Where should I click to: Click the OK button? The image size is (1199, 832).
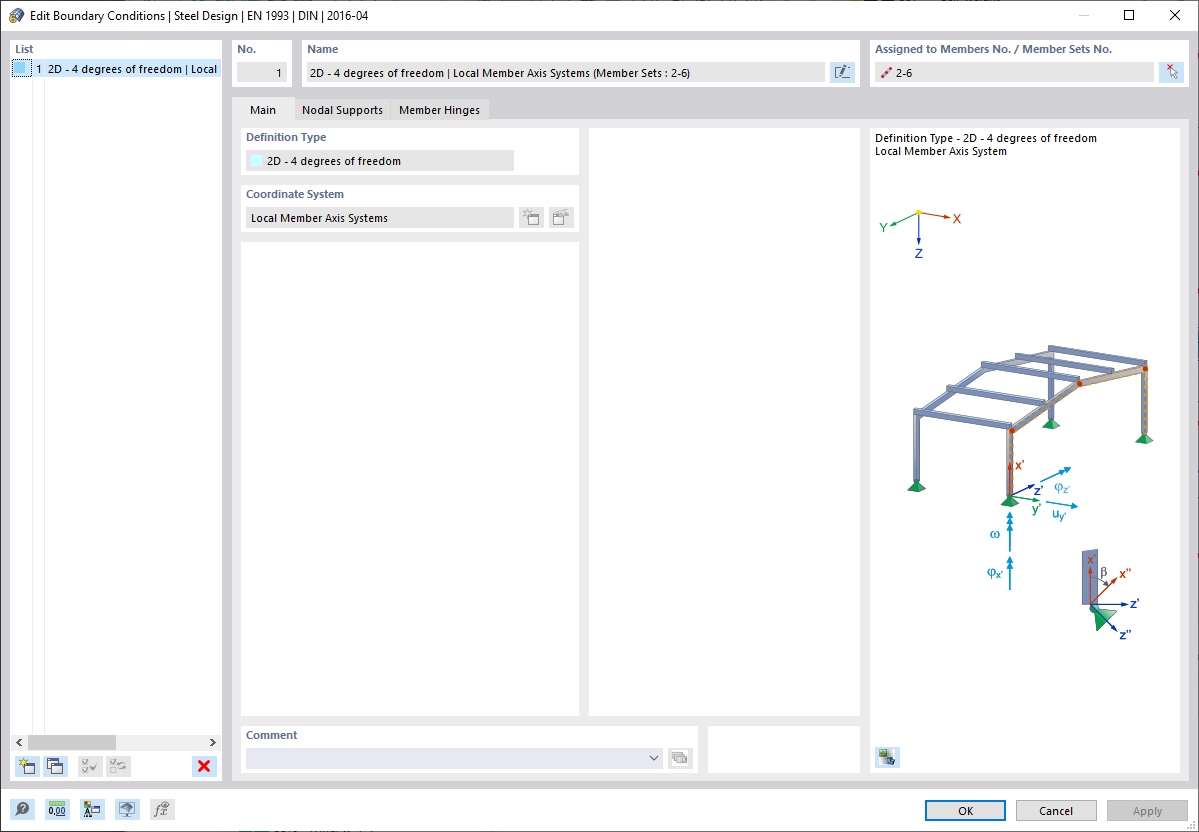[965, 811]
